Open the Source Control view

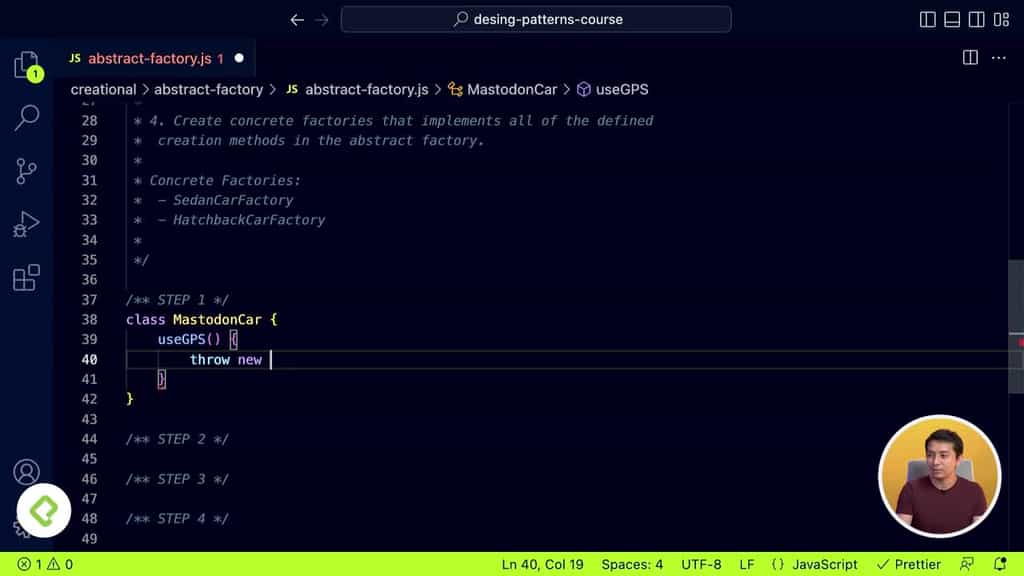click(26, 171)
